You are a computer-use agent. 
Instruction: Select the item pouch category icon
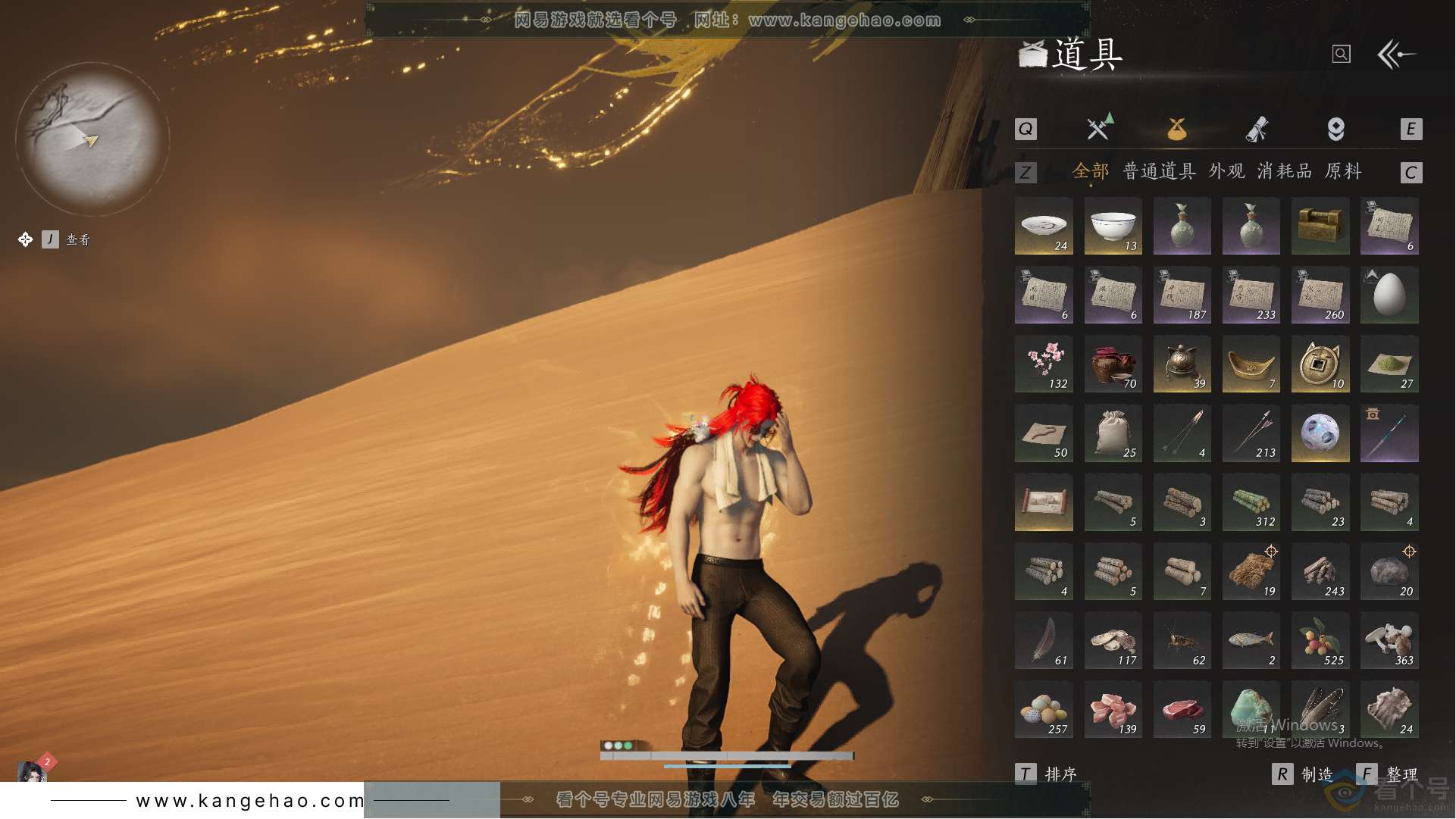(x=1176, y=129)
